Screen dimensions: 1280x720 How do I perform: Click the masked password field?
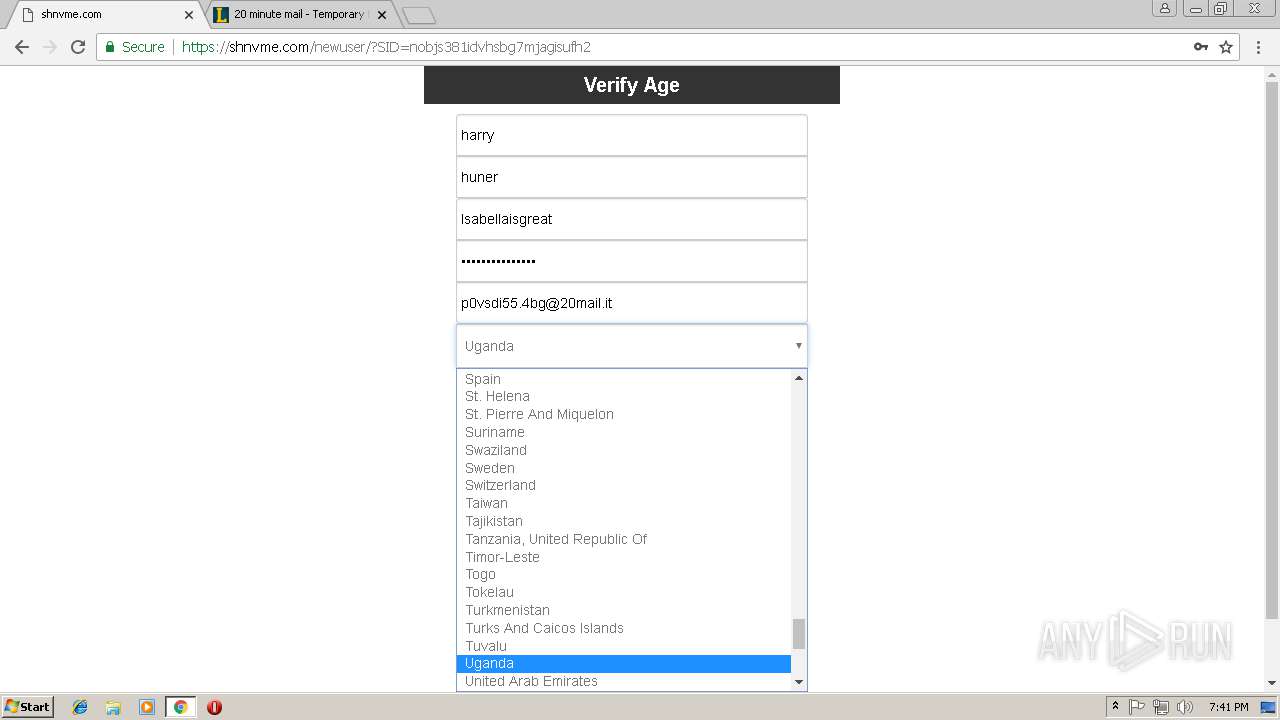point(631,261)
